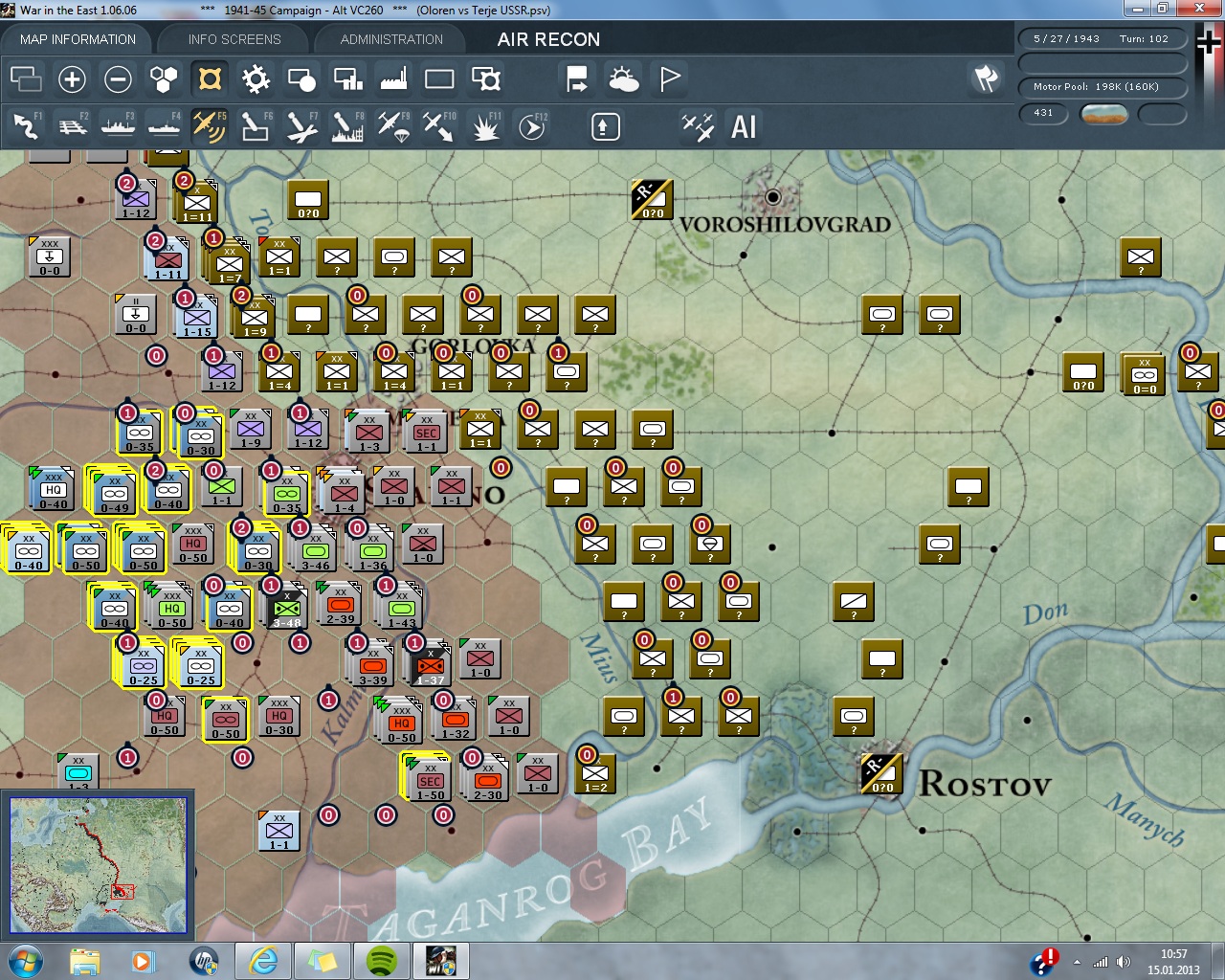Click the date and Turn 102 field
Viewport: 1225px width, 980px height.
click(x=1102, y=39)
